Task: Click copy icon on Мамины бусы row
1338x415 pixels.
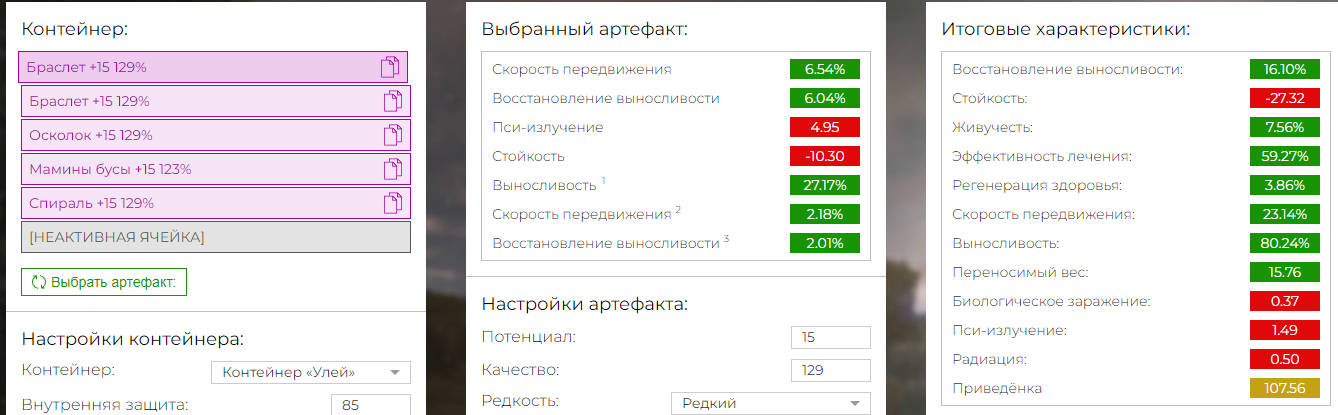Action: point(393,169)
